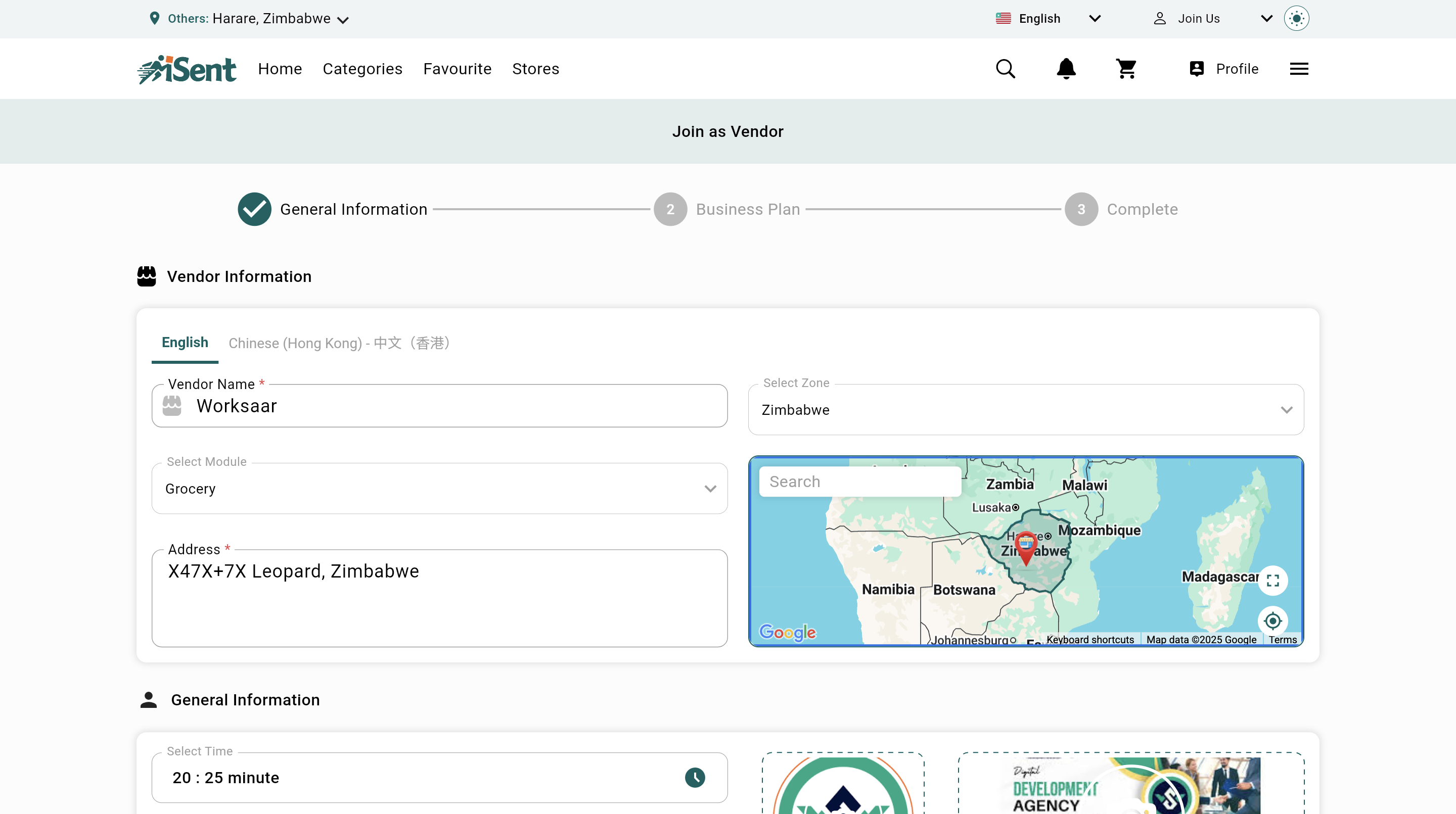This screenshot has width=1456, height=814.
Task: Open the hamburger menu icon
Action: click(x=1299, y=69)
